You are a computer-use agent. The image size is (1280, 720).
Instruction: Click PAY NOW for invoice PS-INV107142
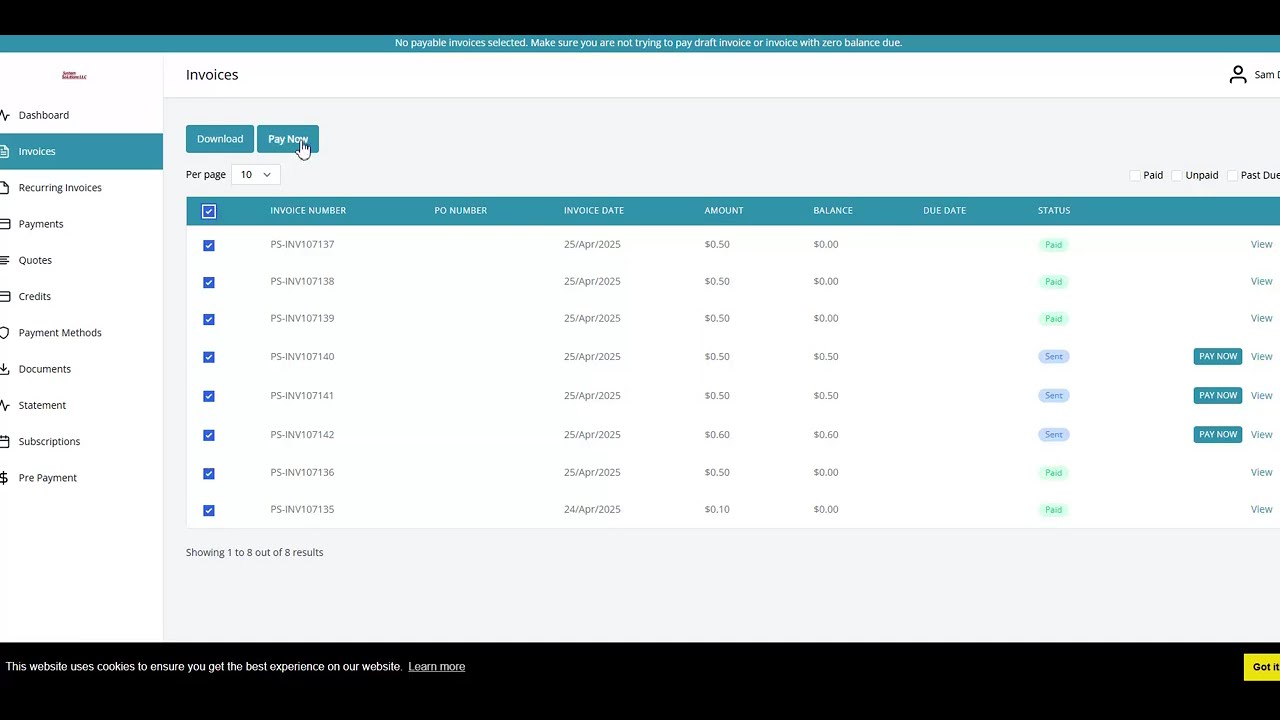click(x=1217, y=434)
